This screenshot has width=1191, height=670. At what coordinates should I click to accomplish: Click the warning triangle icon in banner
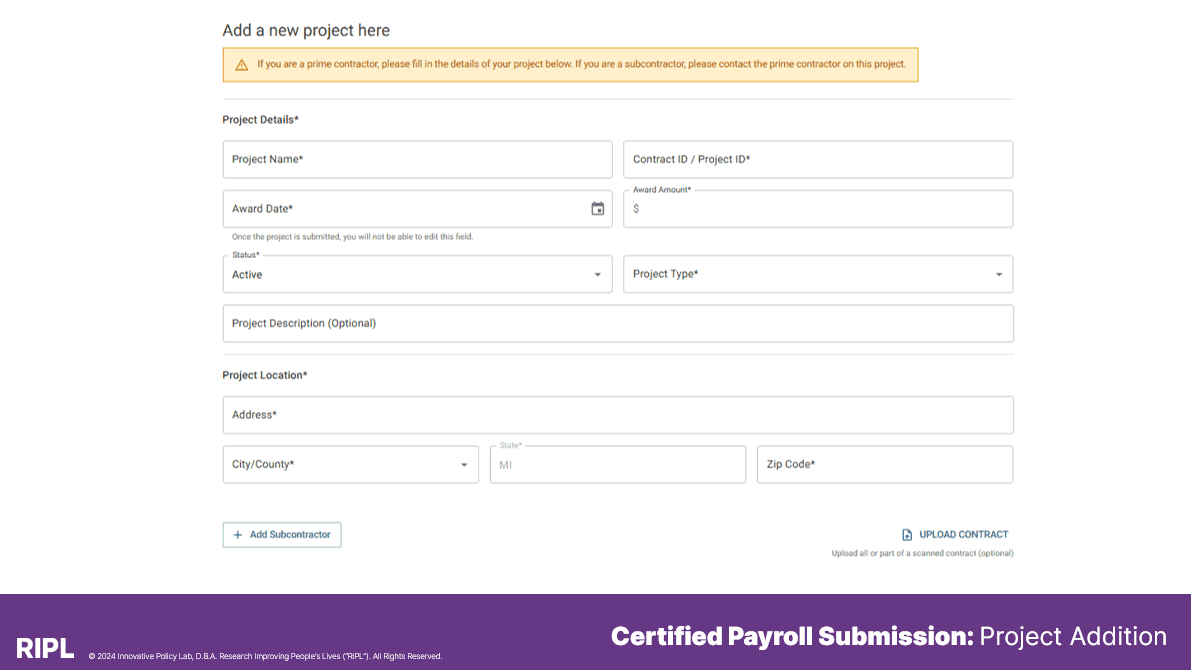242,65
